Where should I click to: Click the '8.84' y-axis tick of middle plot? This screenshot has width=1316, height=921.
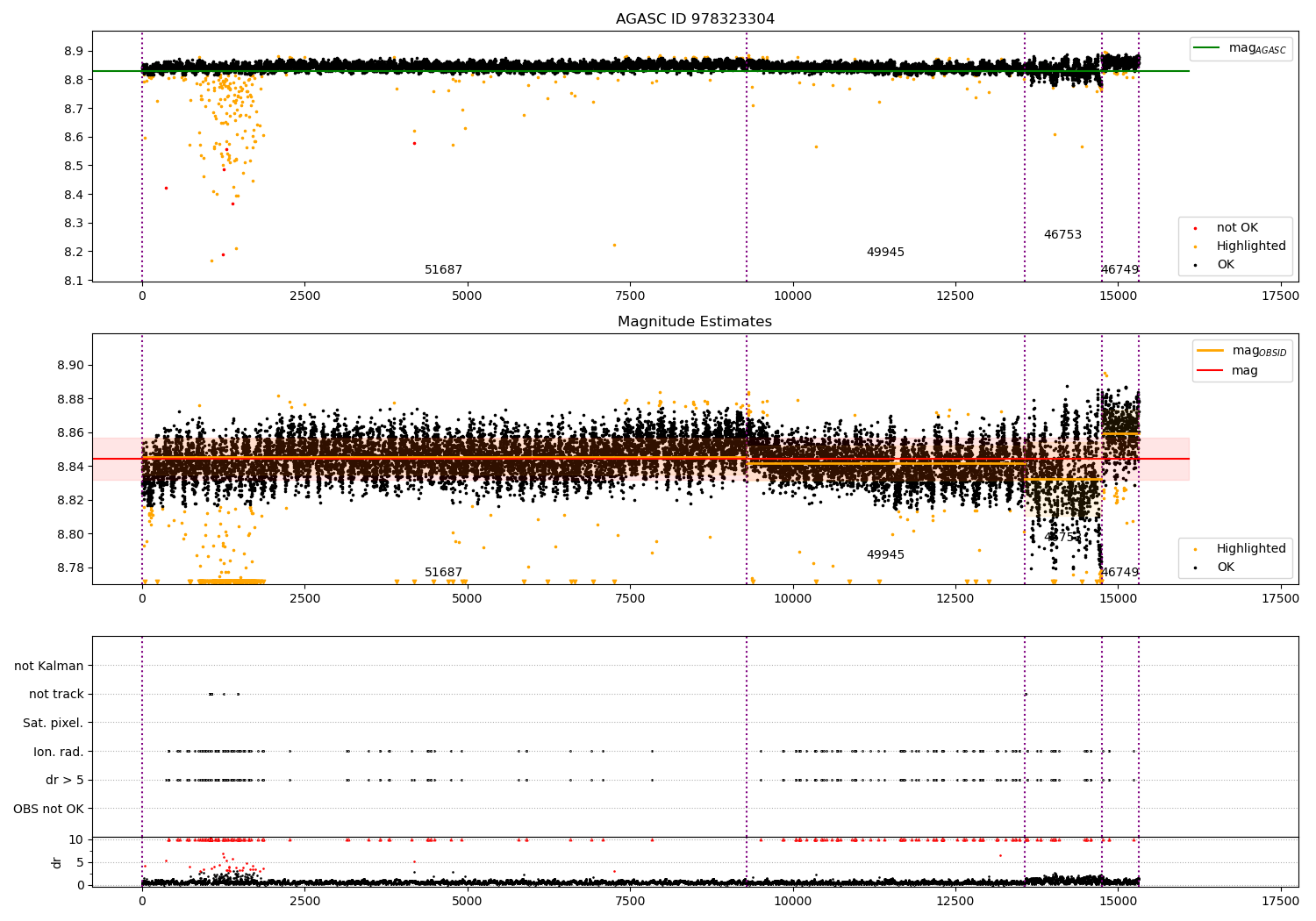click(x=71, y=467)
